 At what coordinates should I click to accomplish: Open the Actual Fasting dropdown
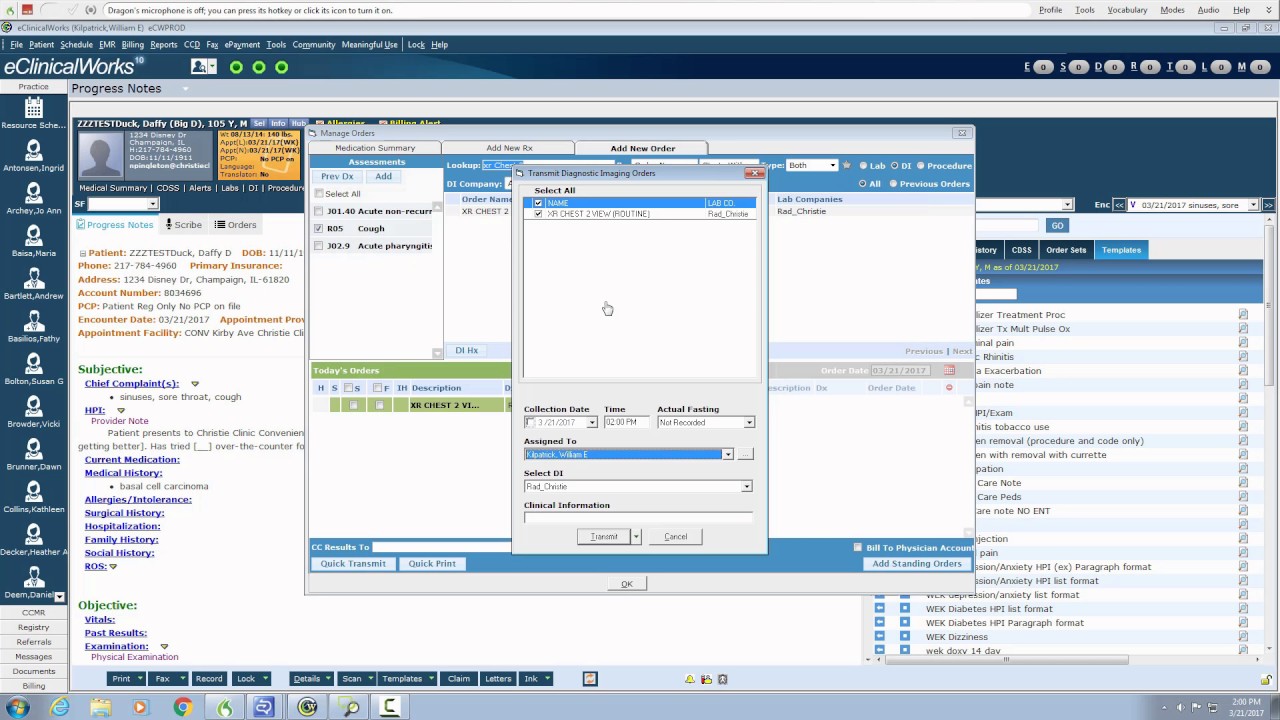748,423
